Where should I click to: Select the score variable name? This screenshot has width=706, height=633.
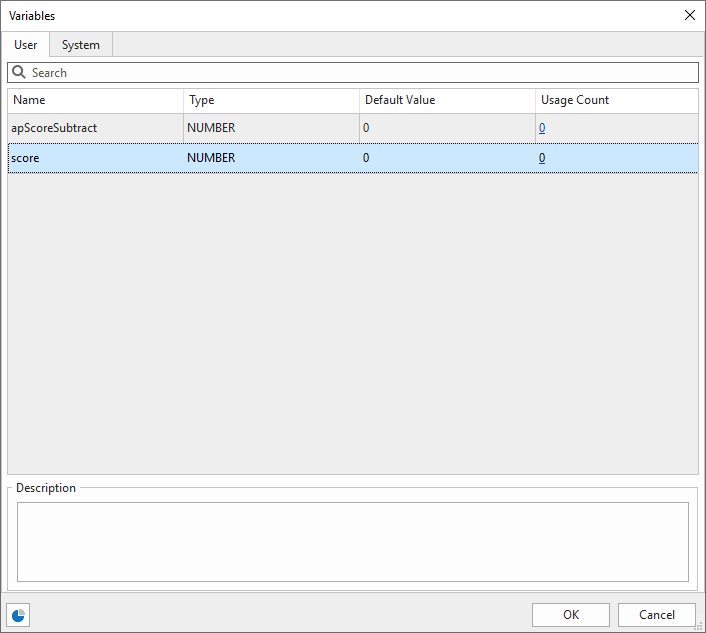[25, 158]
